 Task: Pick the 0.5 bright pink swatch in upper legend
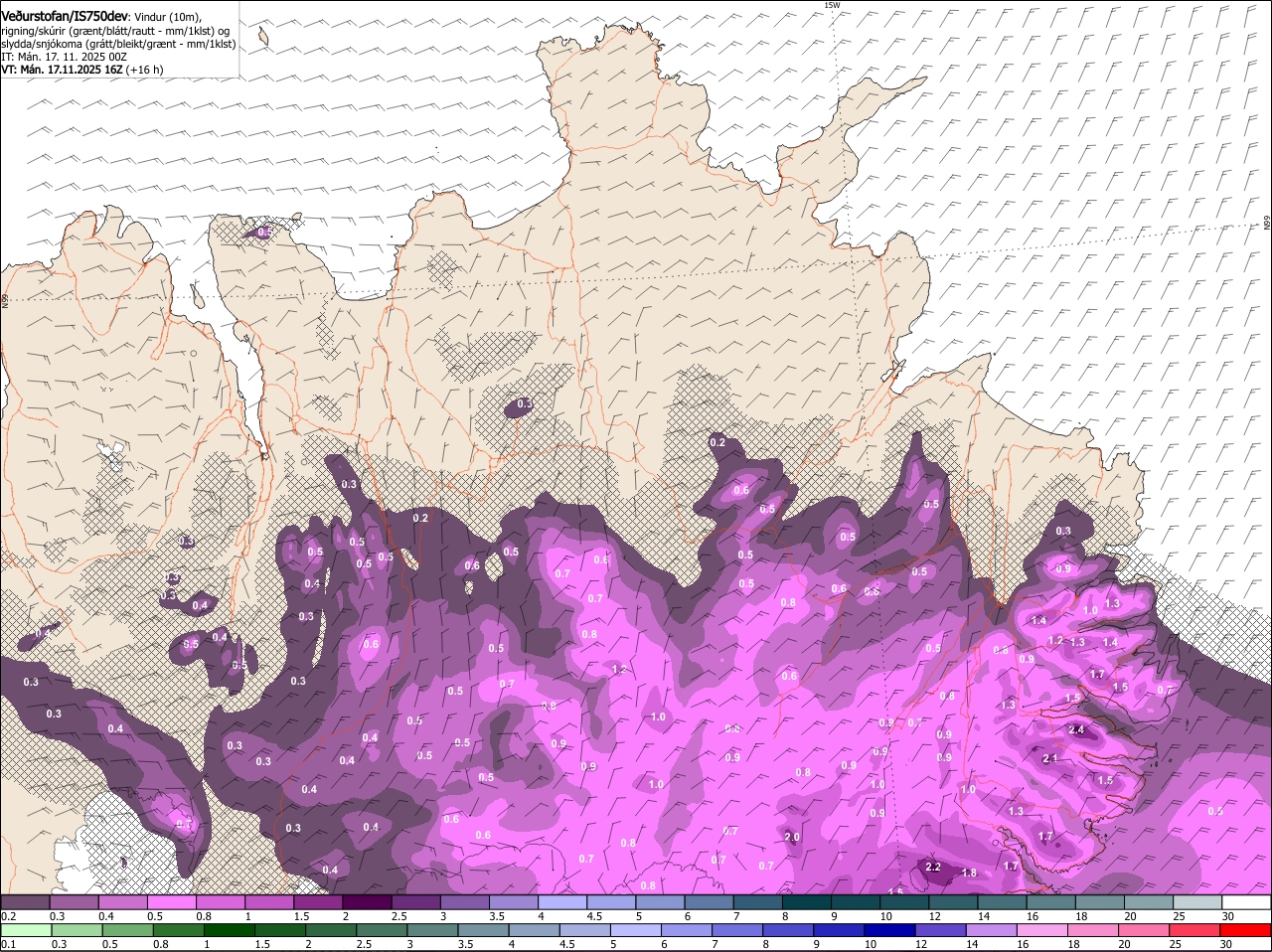pos(171,901)
